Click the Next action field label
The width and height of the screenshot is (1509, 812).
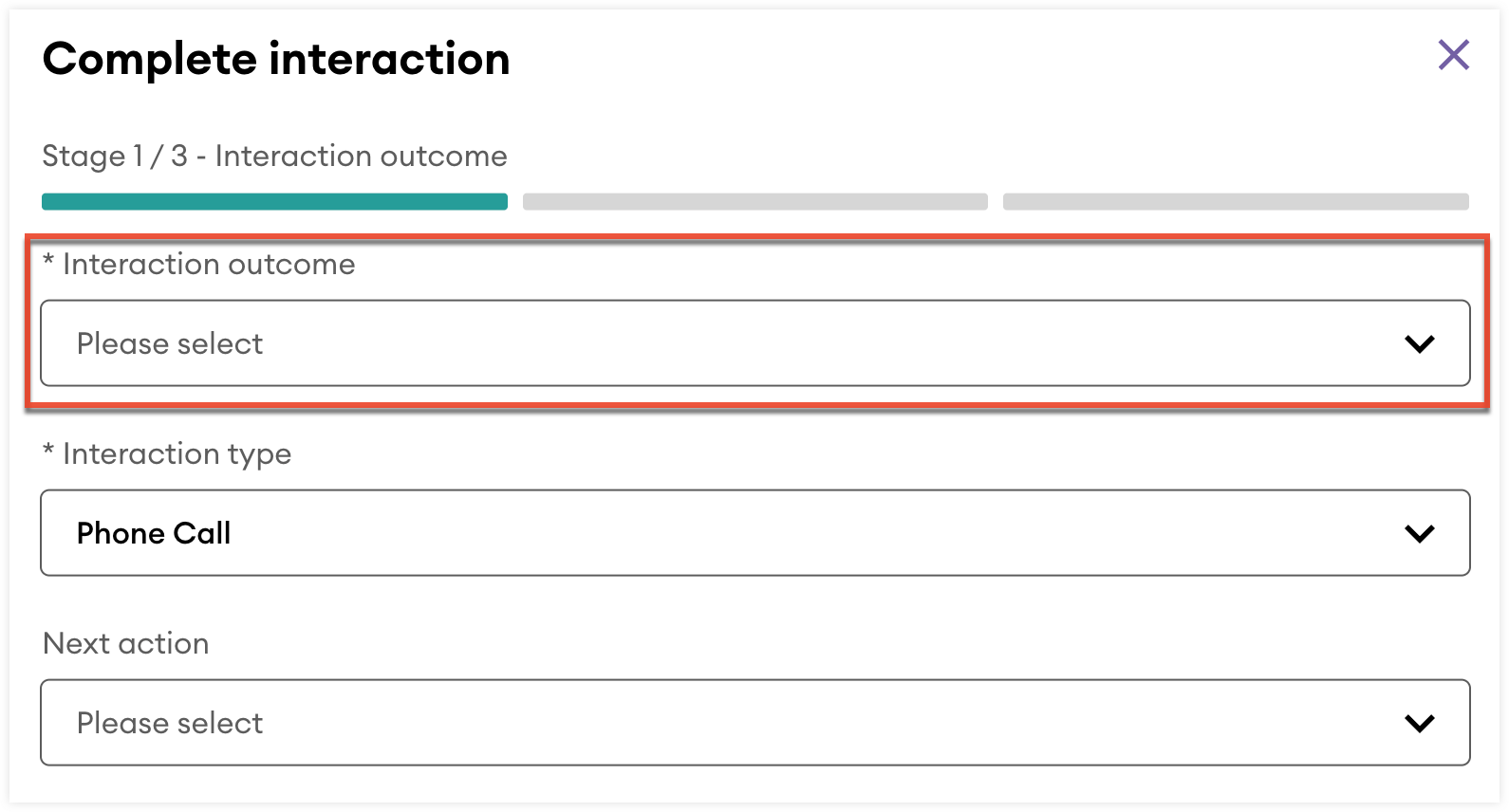[126, 644]
